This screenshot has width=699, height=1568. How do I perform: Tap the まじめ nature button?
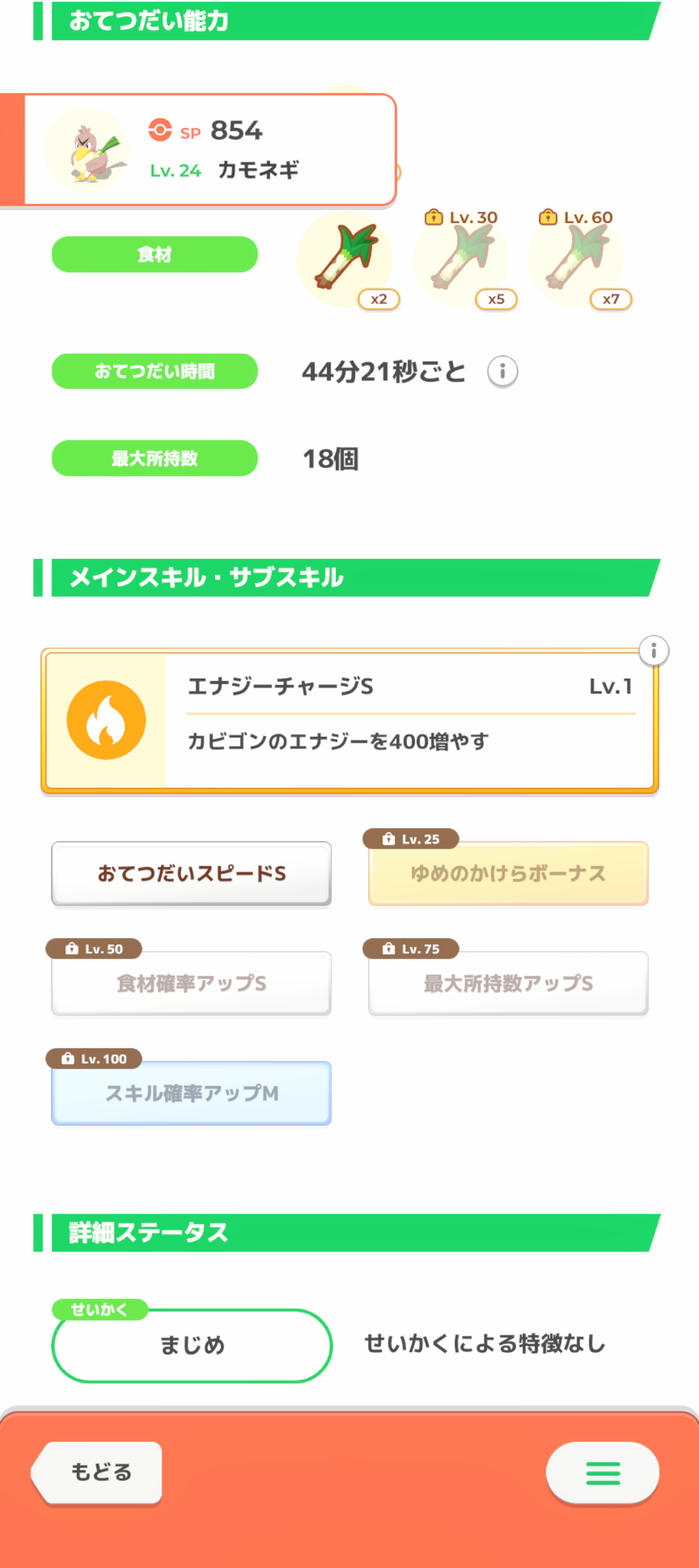click(x=192, y=1345)
